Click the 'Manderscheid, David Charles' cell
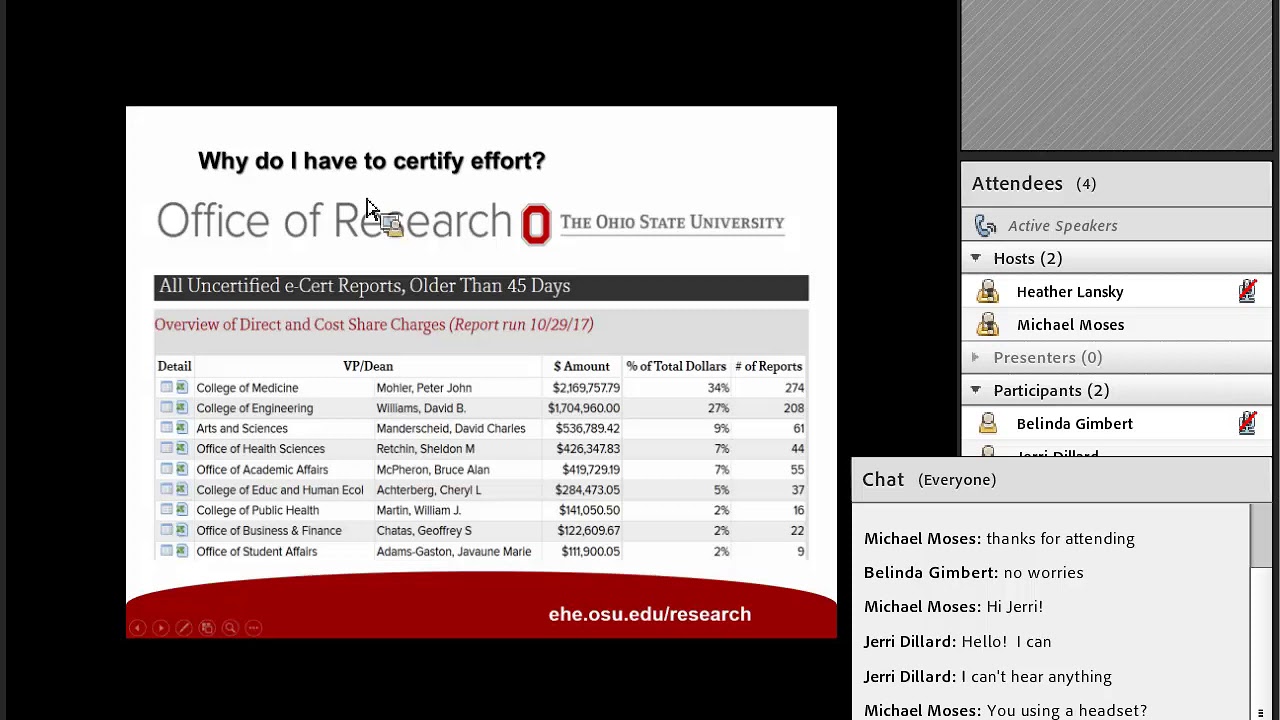The image size is (1280, 720). pyautogui.click(x=451, y=428)
